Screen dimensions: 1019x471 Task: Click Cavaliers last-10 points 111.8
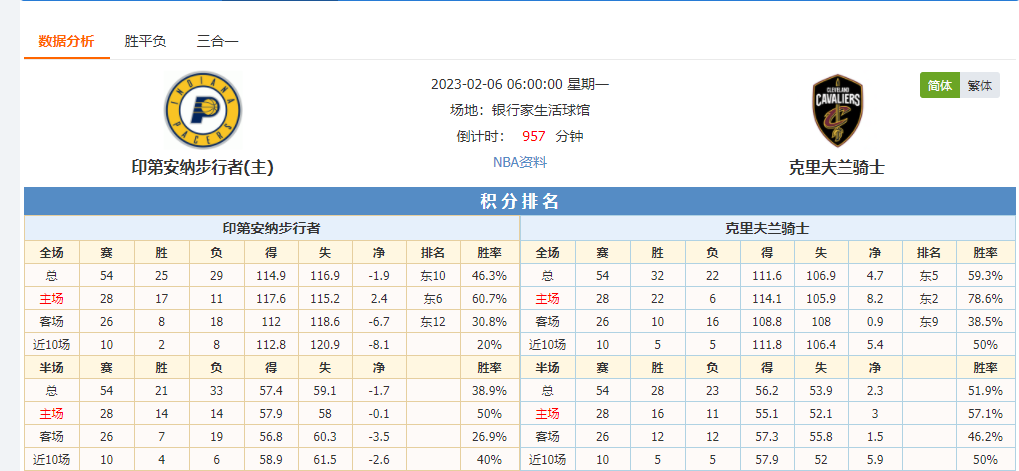click(x=767, y=344)
